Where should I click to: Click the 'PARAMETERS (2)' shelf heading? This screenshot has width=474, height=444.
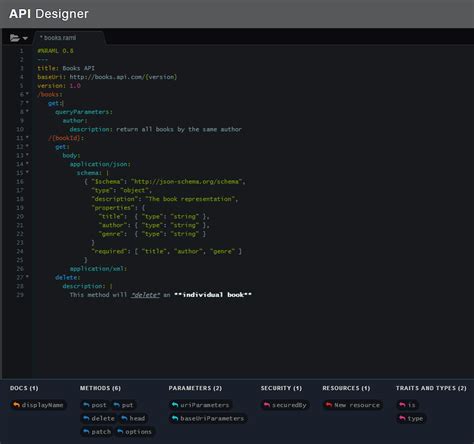[195, 388]
